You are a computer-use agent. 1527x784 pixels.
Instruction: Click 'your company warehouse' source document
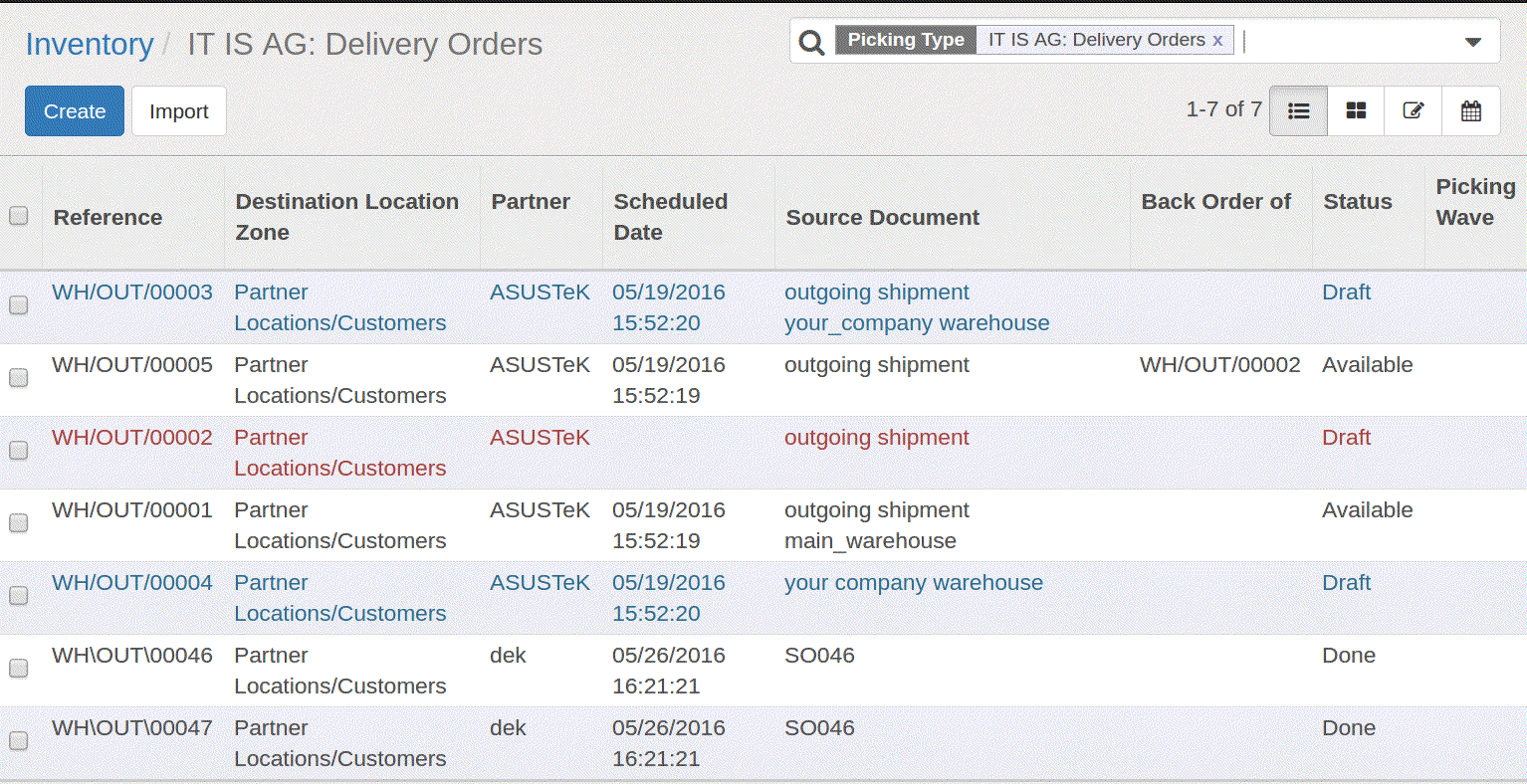(913, 583)
